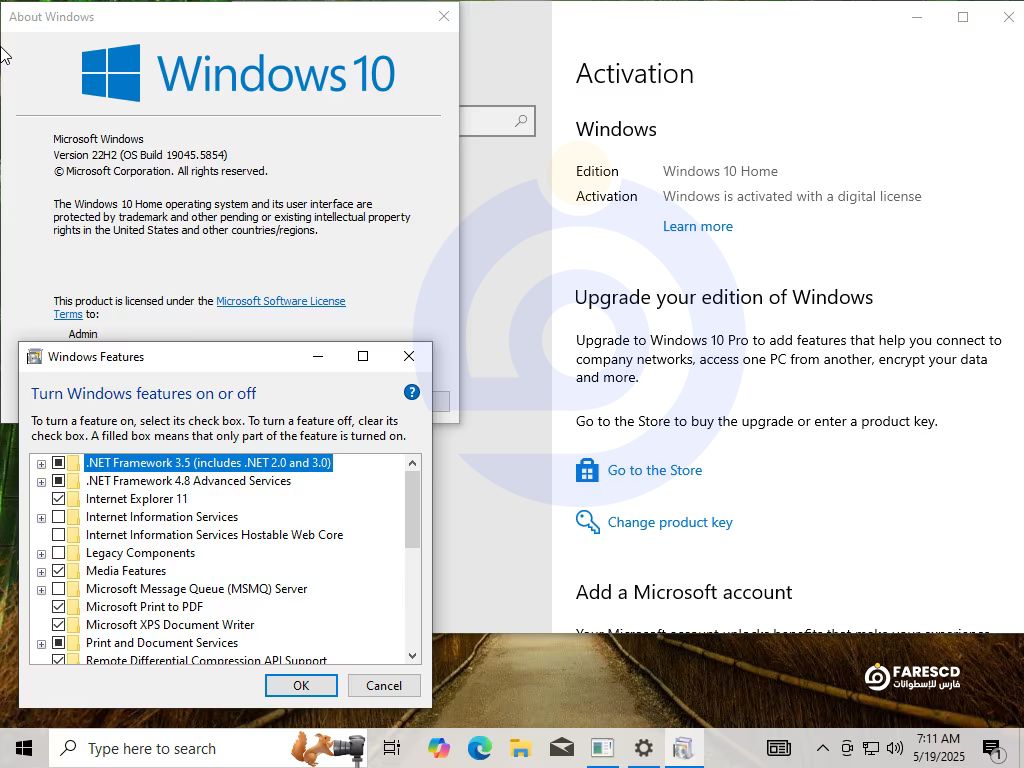
Task: Open the volume speaker tray icon
Action: click(x=895, y=748)
